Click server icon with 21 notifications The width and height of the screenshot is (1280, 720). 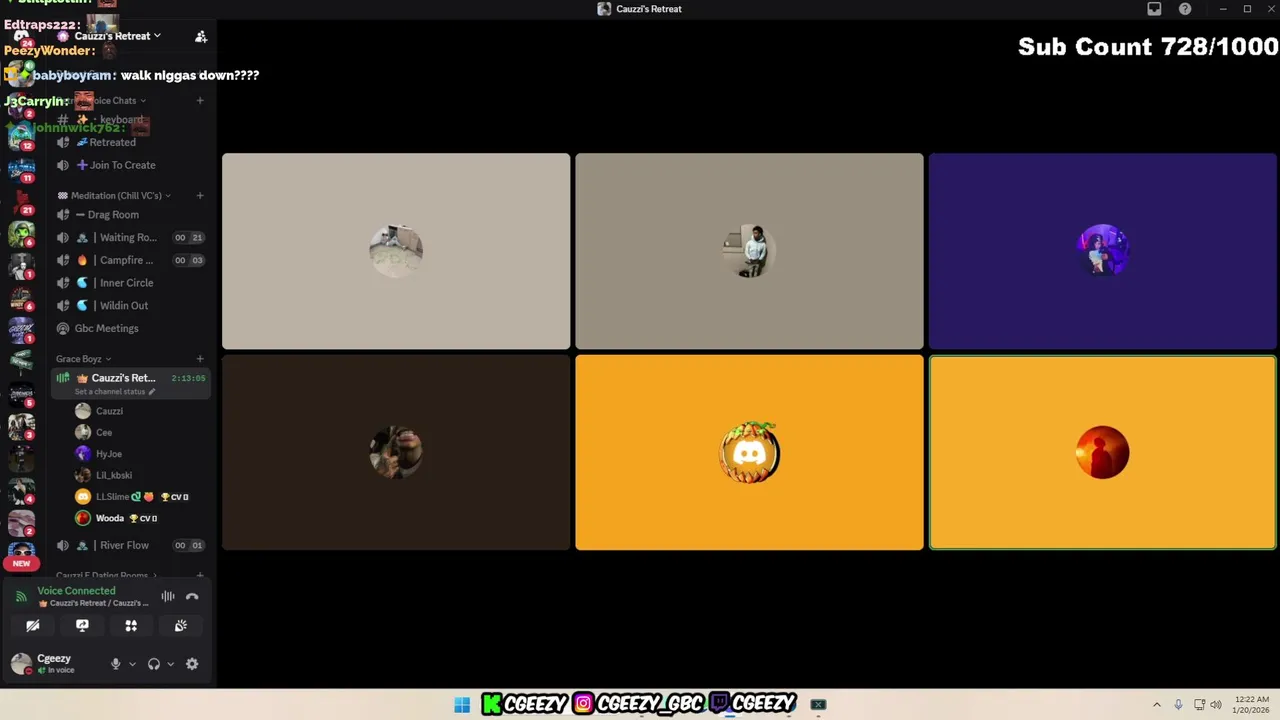pos(21,201)
